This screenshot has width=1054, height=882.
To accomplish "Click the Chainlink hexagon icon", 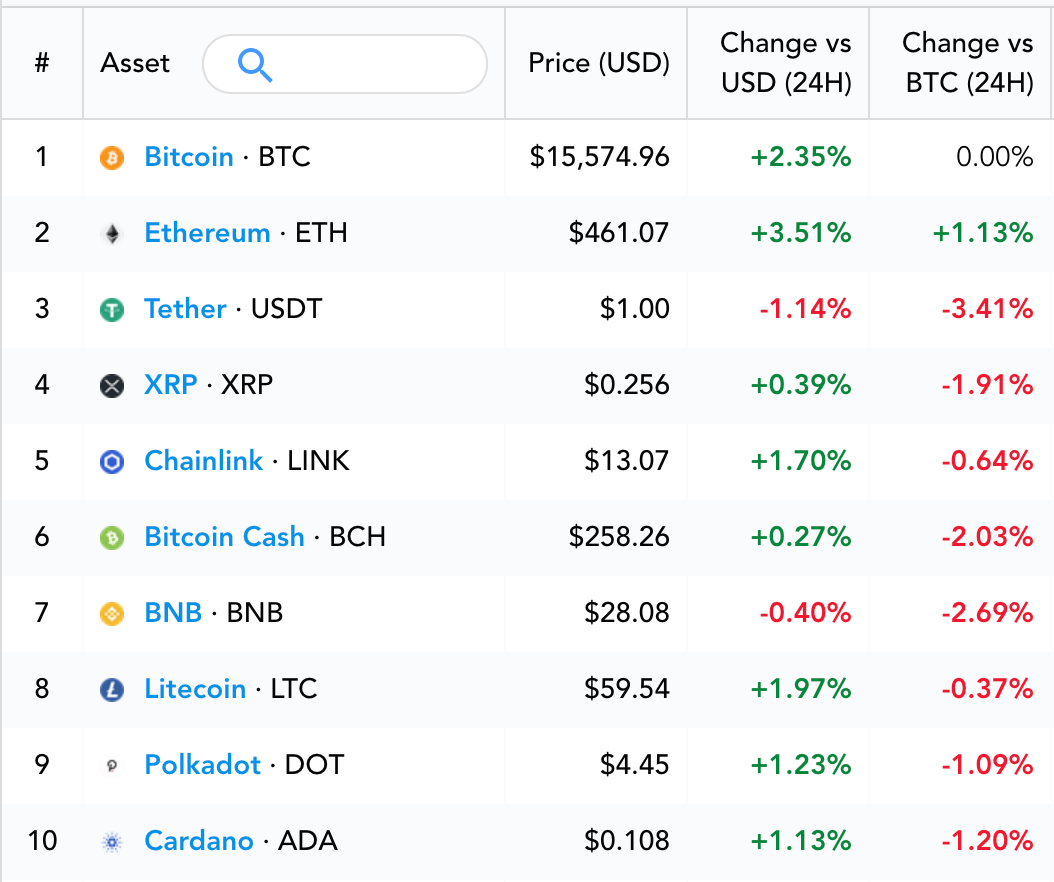I will click(114, 461).
